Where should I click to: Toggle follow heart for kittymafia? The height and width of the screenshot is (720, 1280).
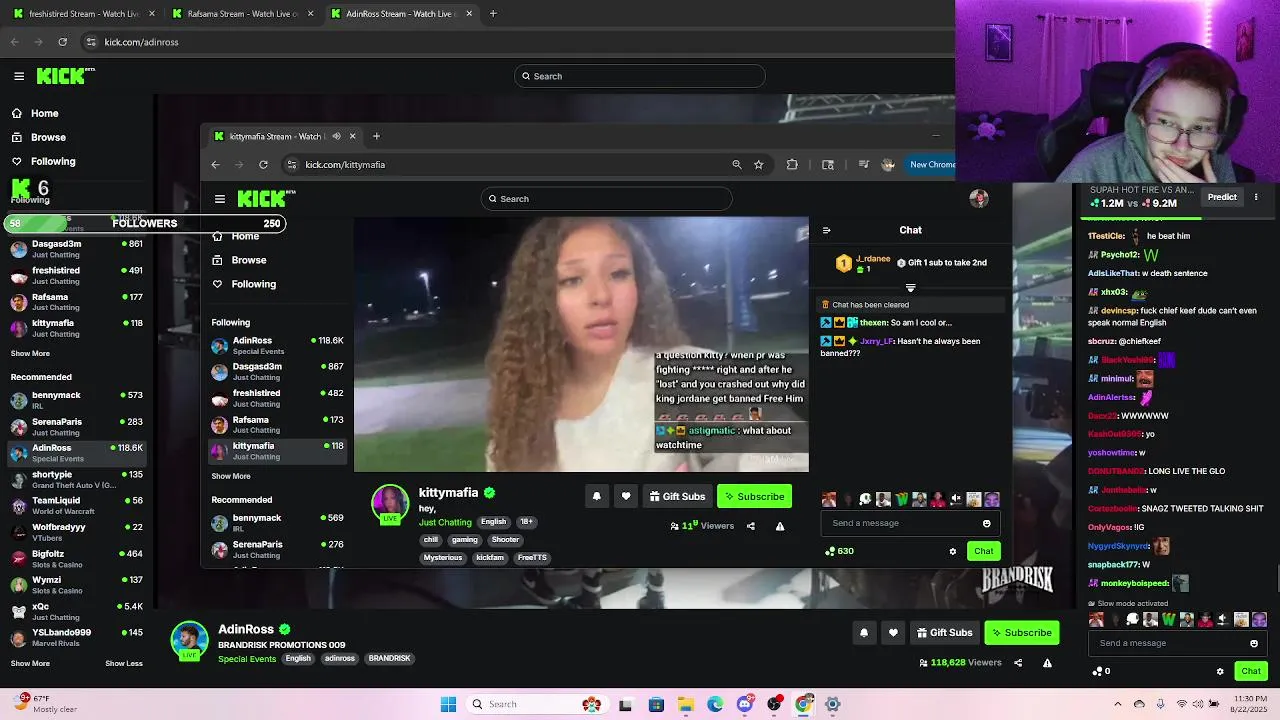click(626, 496)
